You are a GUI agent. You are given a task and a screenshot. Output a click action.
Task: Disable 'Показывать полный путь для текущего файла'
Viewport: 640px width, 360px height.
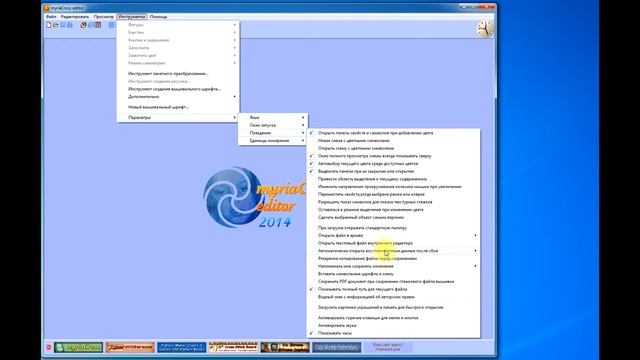coord(393,289)
